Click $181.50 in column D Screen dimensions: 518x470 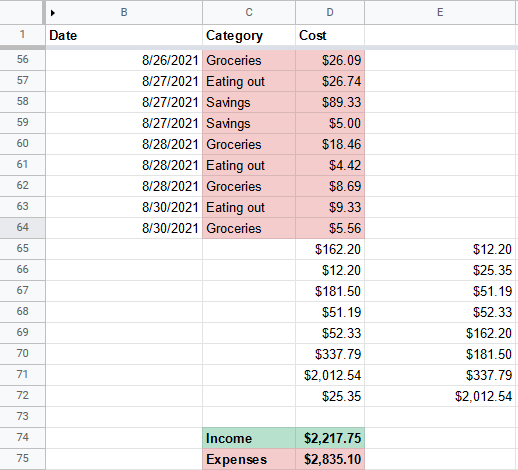tap(330, 291)
